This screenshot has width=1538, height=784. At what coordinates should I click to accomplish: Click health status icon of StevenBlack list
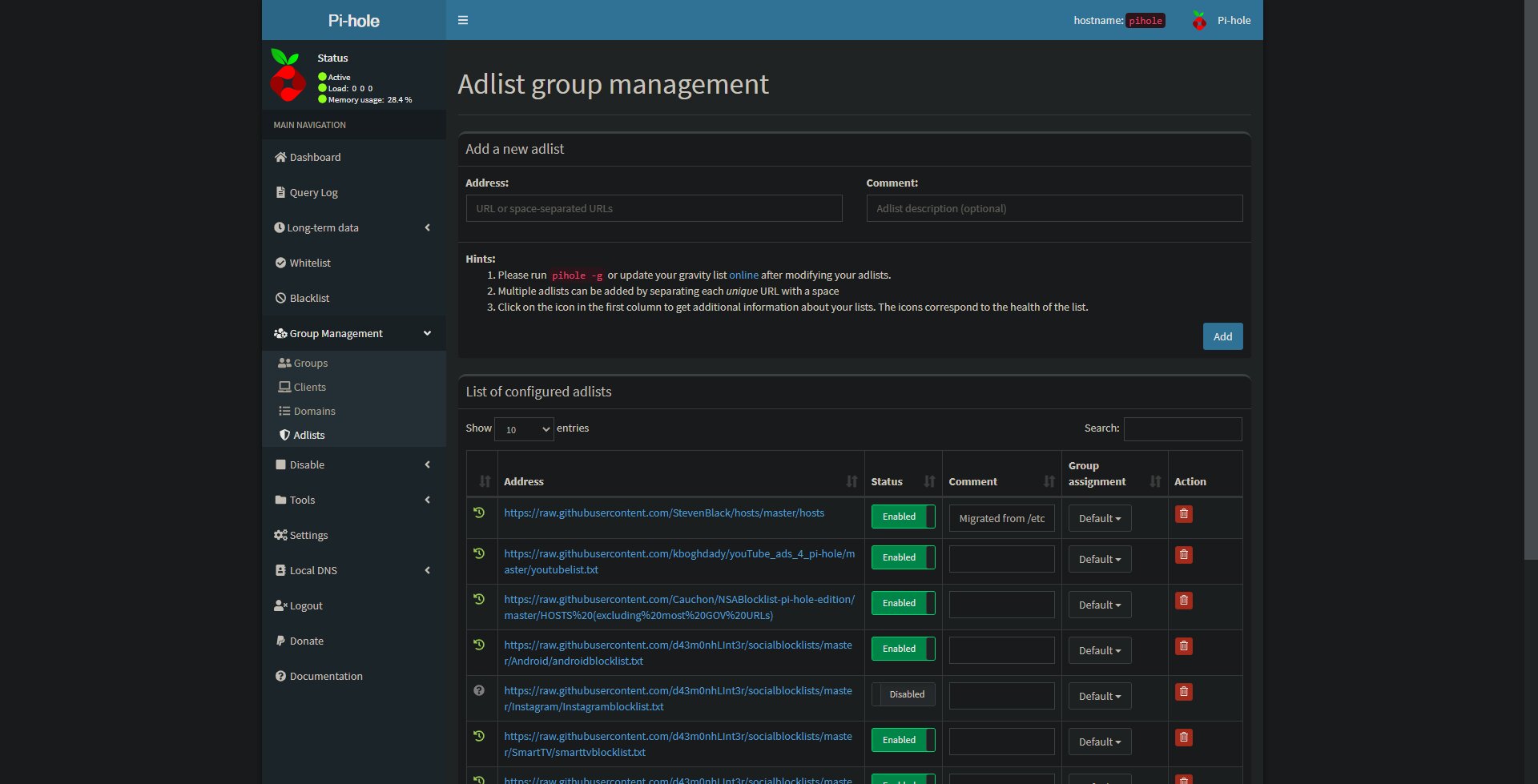(479, 513)
